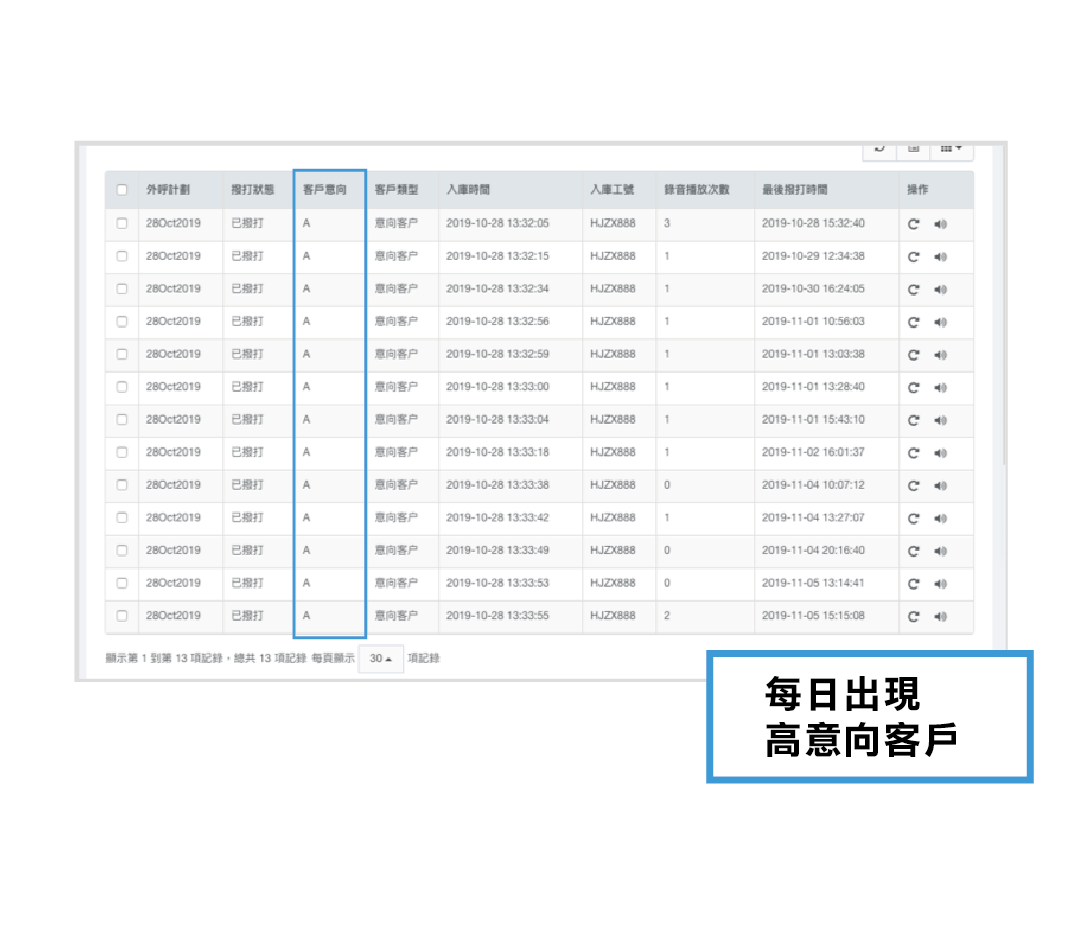Redial the record entered at 13:33:18
1081x932 pixels.
[x=913, y=453]
